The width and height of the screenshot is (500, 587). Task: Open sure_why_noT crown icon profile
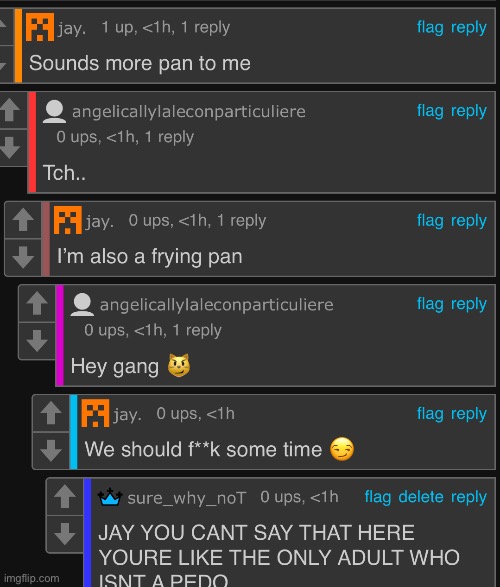[110, 498]
